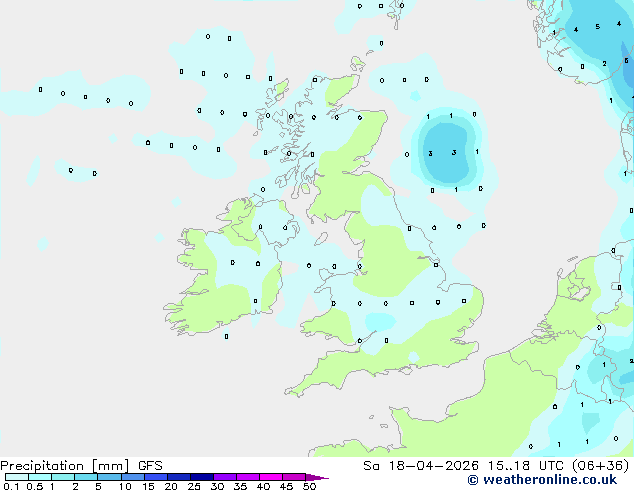This screenshot has width=634, height=490.
Task: Click the 'Sa 18-04-2026' date text
Action: pyautogui.click(x=421, y=466)
